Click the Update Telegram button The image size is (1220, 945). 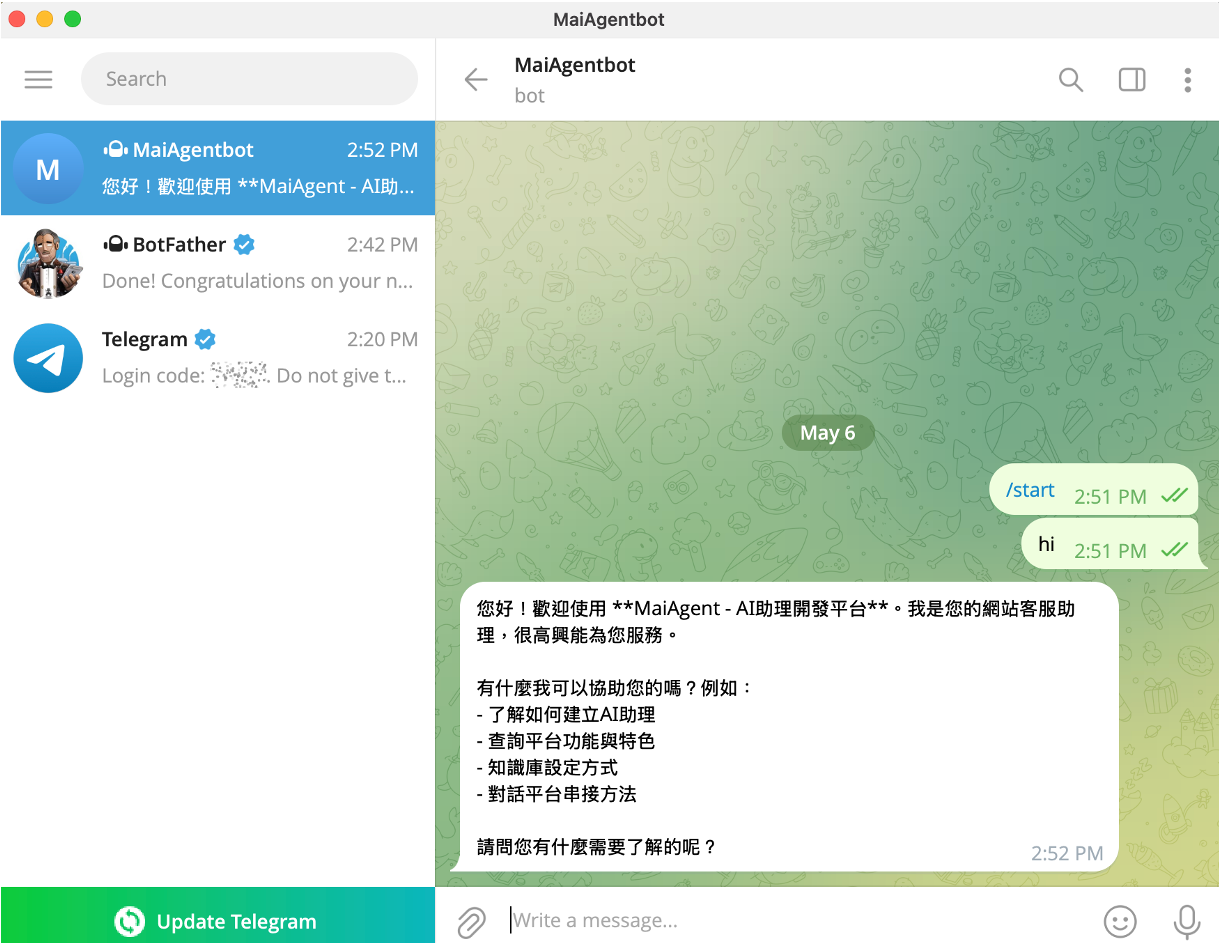coord(218,921)
